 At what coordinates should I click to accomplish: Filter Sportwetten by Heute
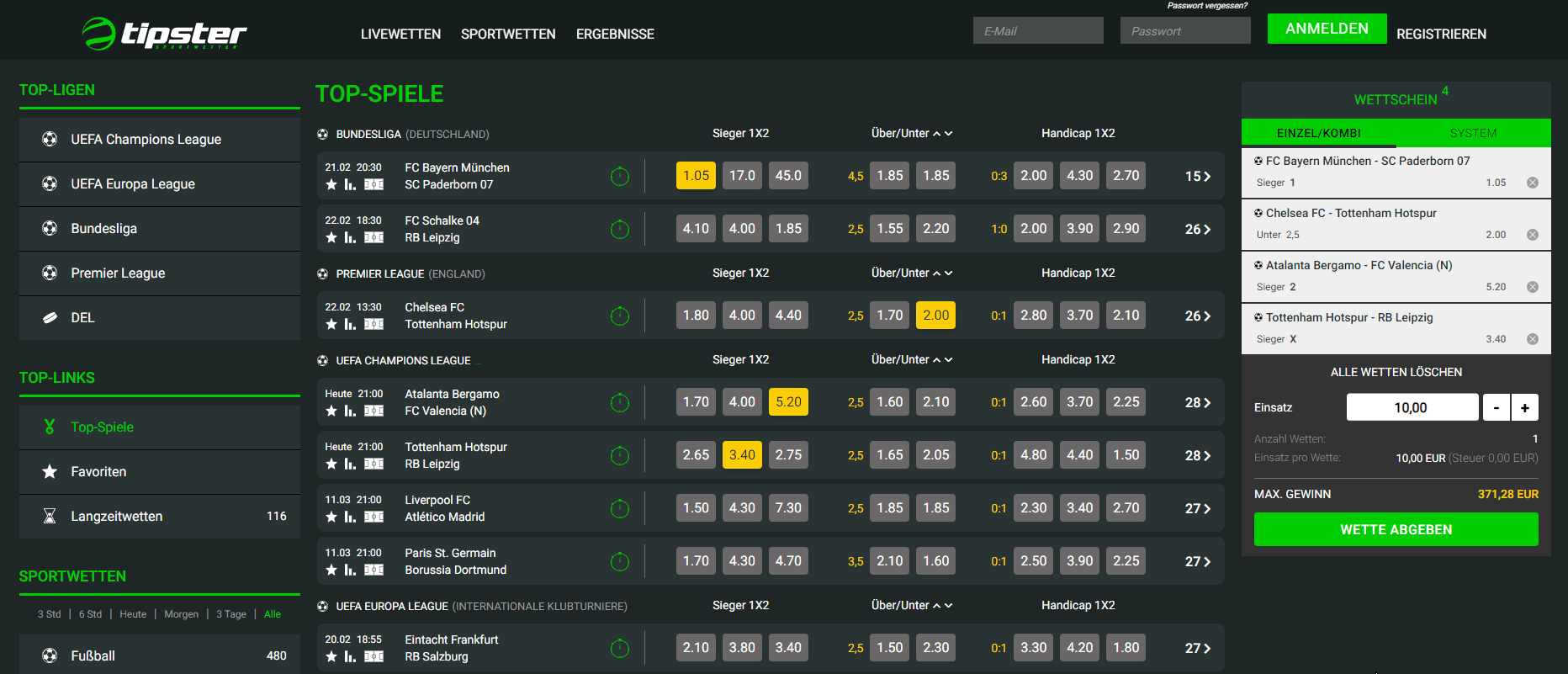pyautogui.click(x=133, y=614)
